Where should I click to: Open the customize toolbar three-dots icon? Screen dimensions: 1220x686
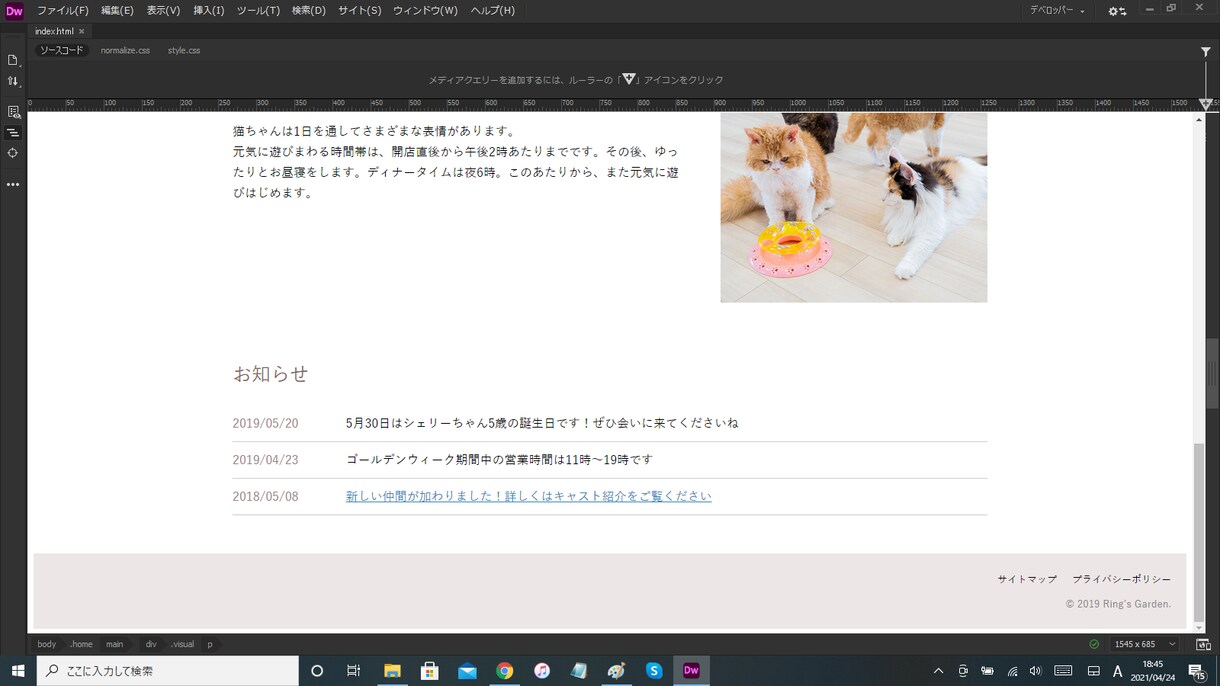click(x=13, y=185)
